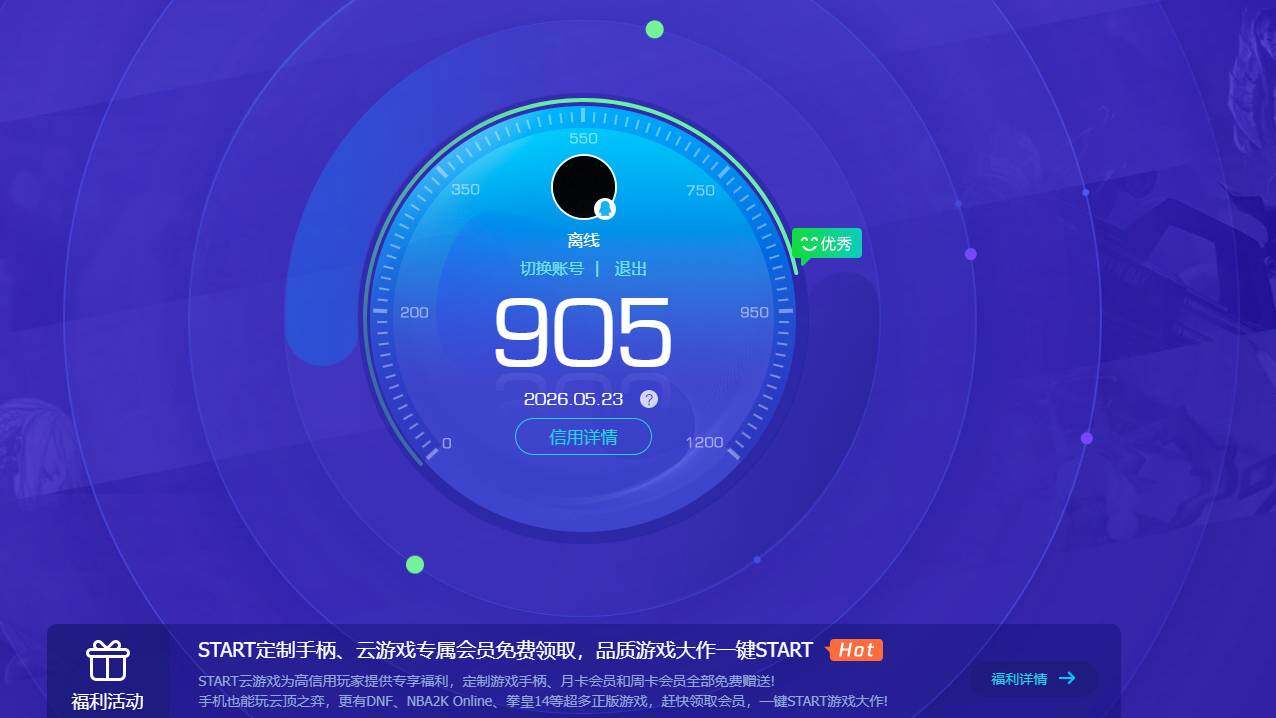Click the arrow in 福利详情 button
This screenshot has height=718, width=1276.
(1067, 678)
